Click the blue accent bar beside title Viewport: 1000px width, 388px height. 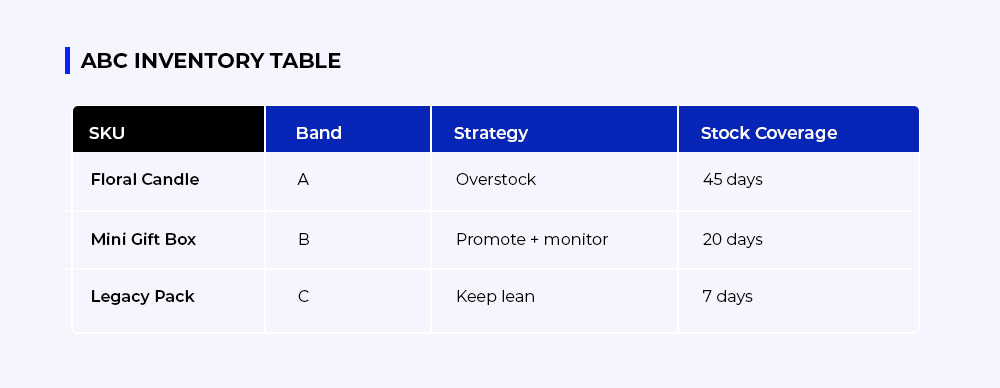(x=68, y=61)
